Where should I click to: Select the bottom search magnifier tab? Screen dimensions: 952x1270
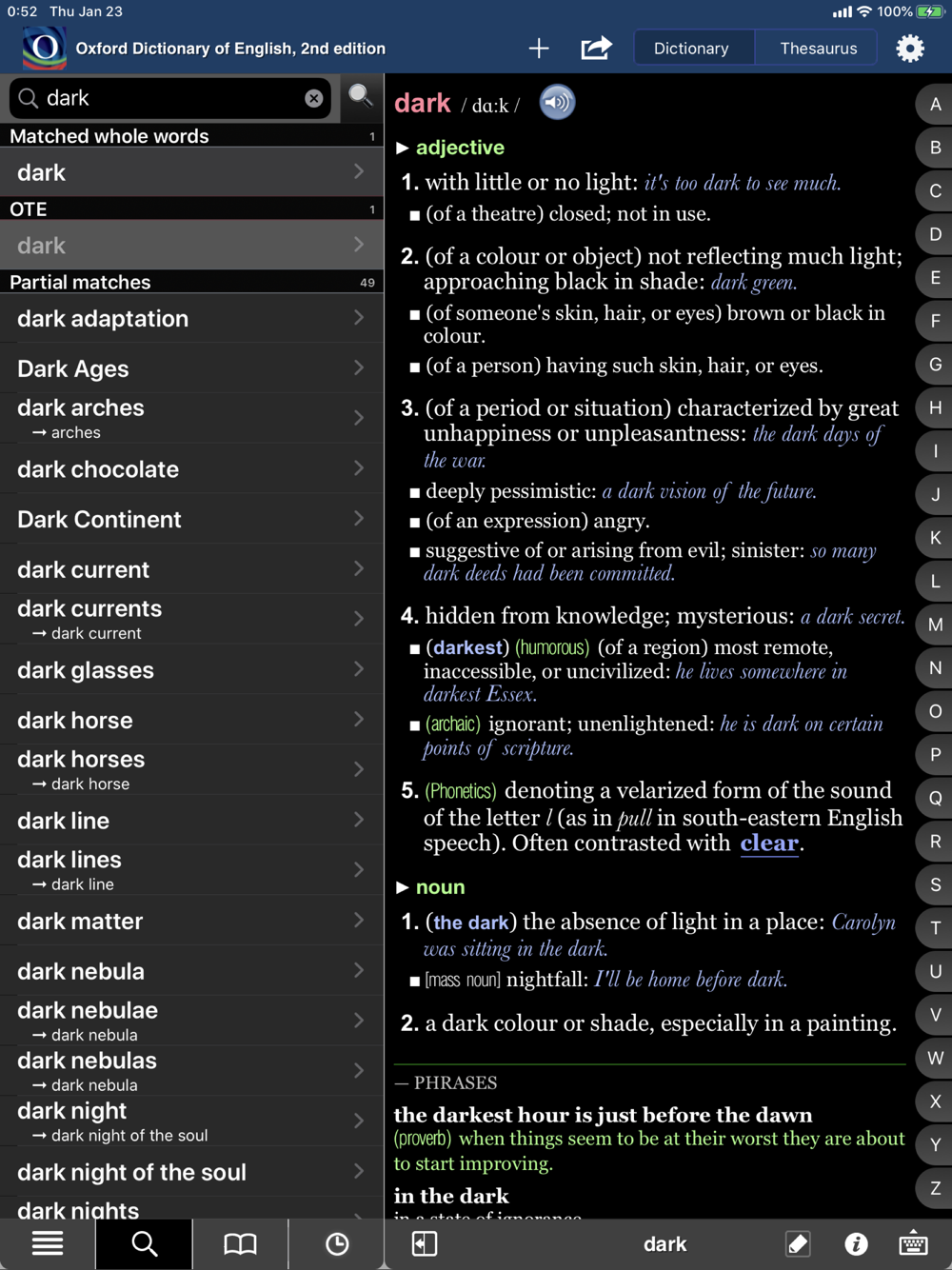click(145, 1243)
